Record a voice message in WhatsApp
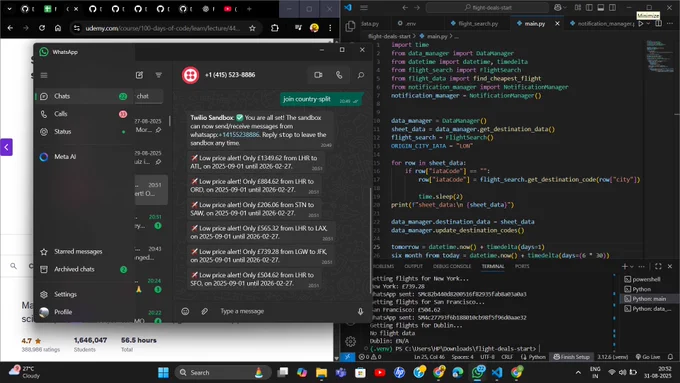This screenshot has width=680, height=383. coord(360,311)
